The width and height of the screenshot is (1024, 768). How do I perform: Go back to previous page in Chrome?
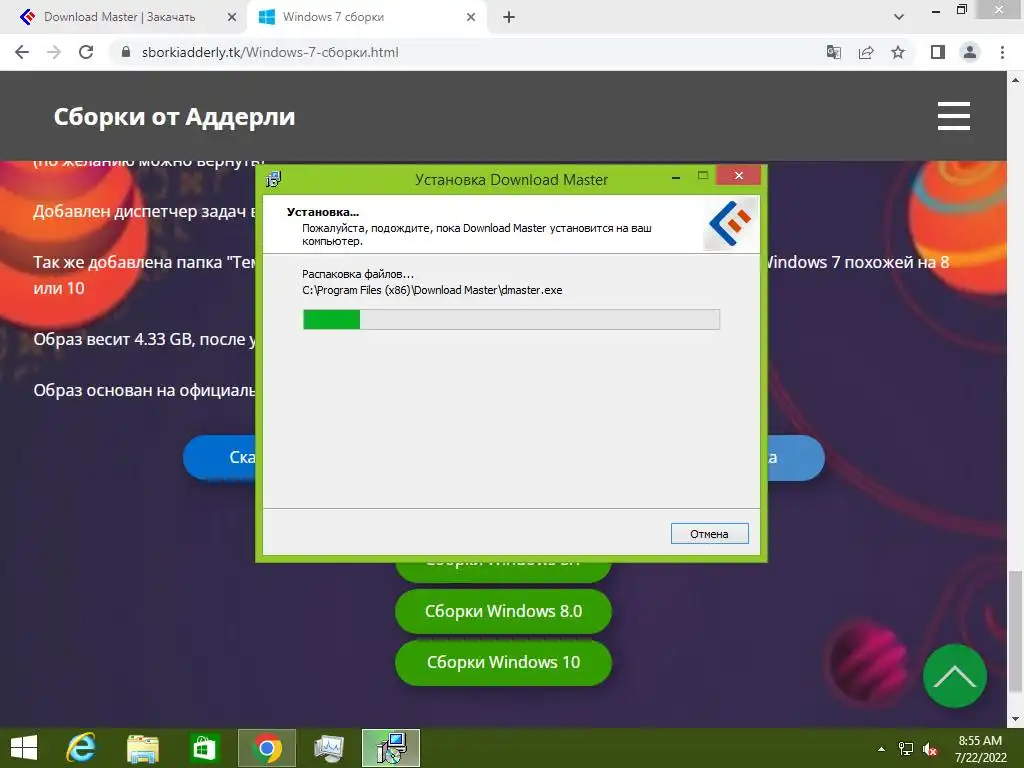[x=22, y=52]
